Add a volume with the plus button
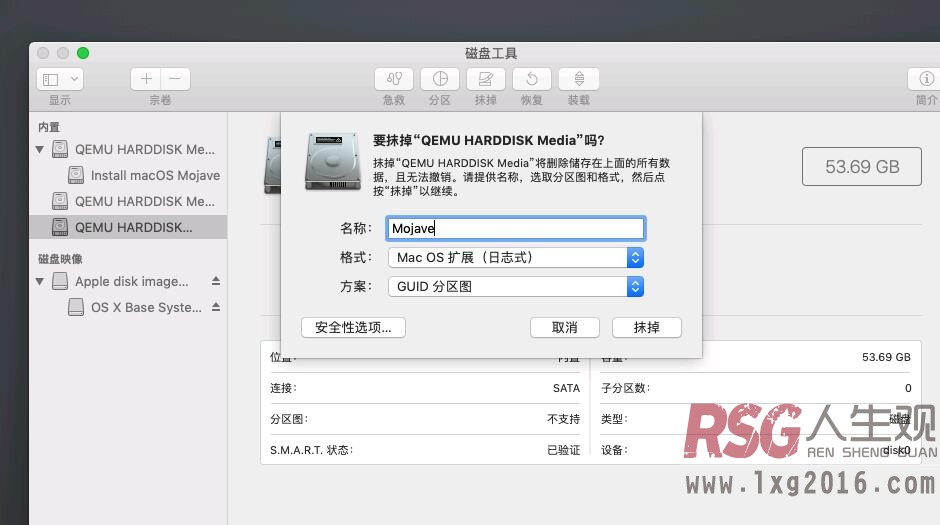940x525 pixels. [146, 79]
